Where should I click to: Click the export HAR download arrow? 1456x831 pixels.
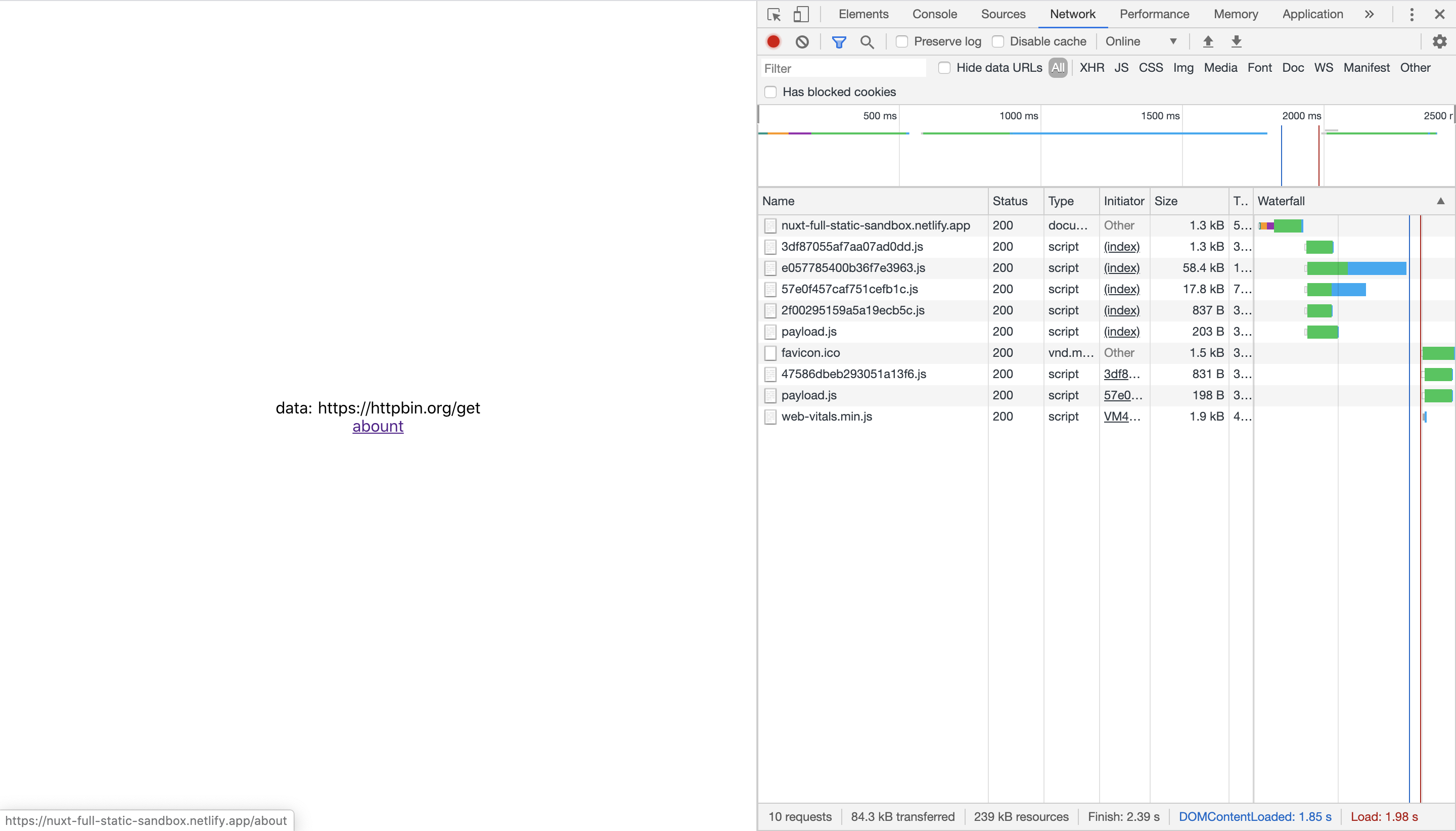[1236, 41]
